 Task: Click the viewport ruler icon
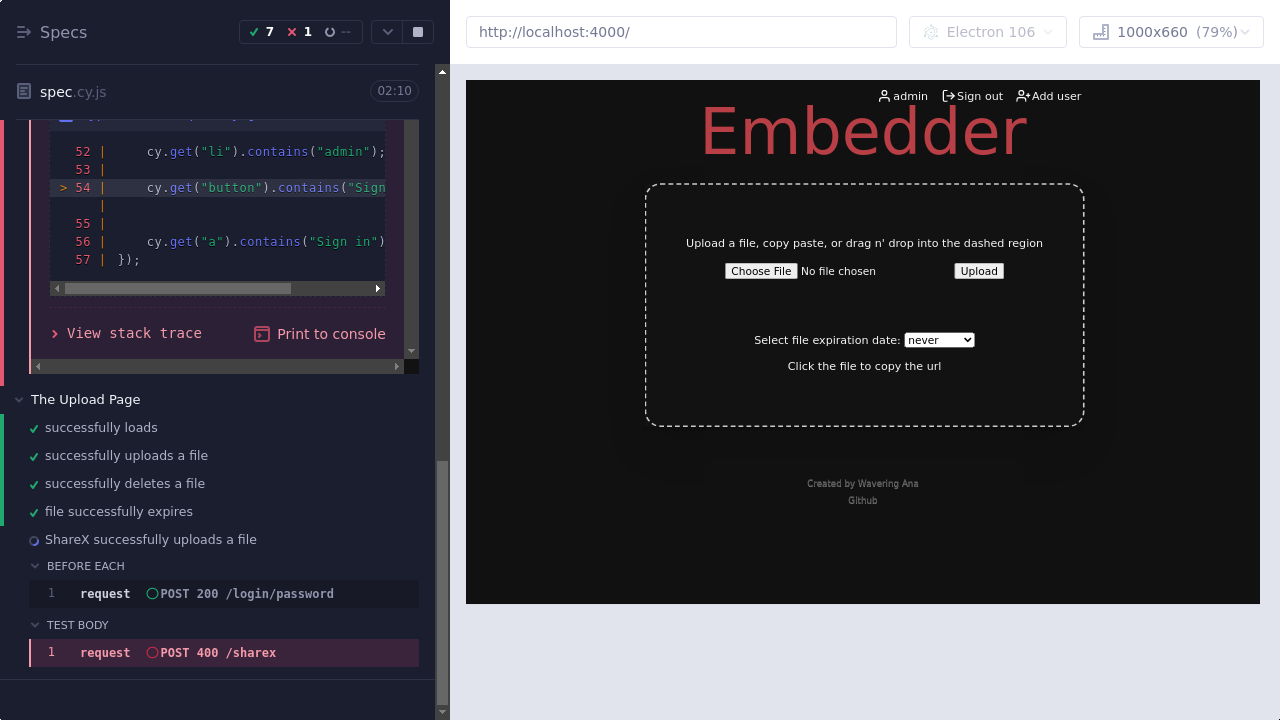click(x=1101, y=32)
